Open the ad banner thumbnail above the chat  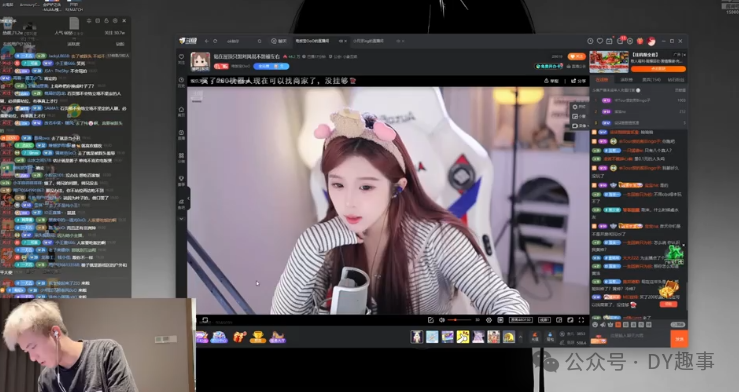pyautogui.click(x=609, y=62)
